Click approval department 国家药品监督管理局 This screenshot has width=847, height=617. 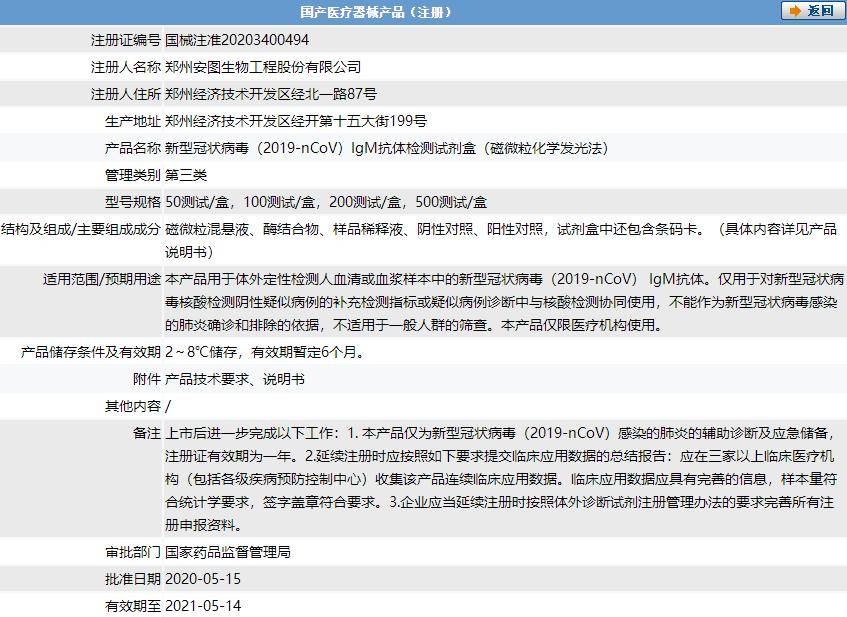pos(228,552)
